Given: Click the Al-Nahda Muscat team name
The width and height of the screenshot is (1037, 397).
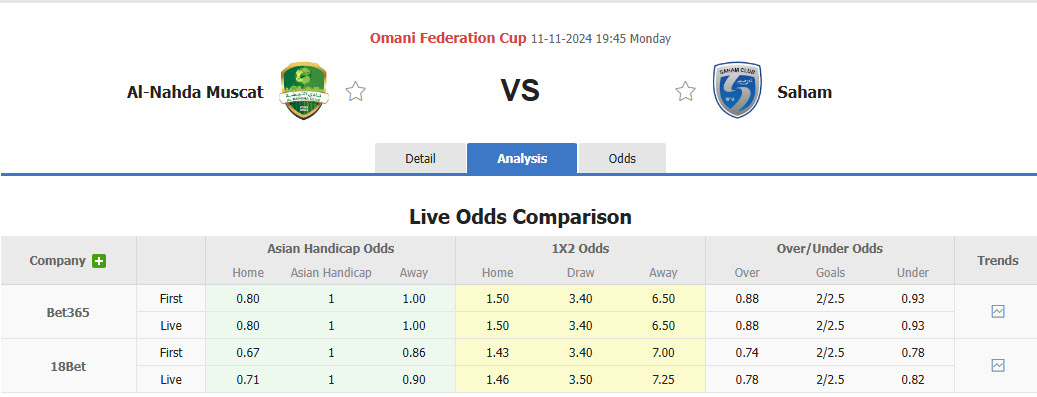Looking at the screenshot, I should point(195,92).
